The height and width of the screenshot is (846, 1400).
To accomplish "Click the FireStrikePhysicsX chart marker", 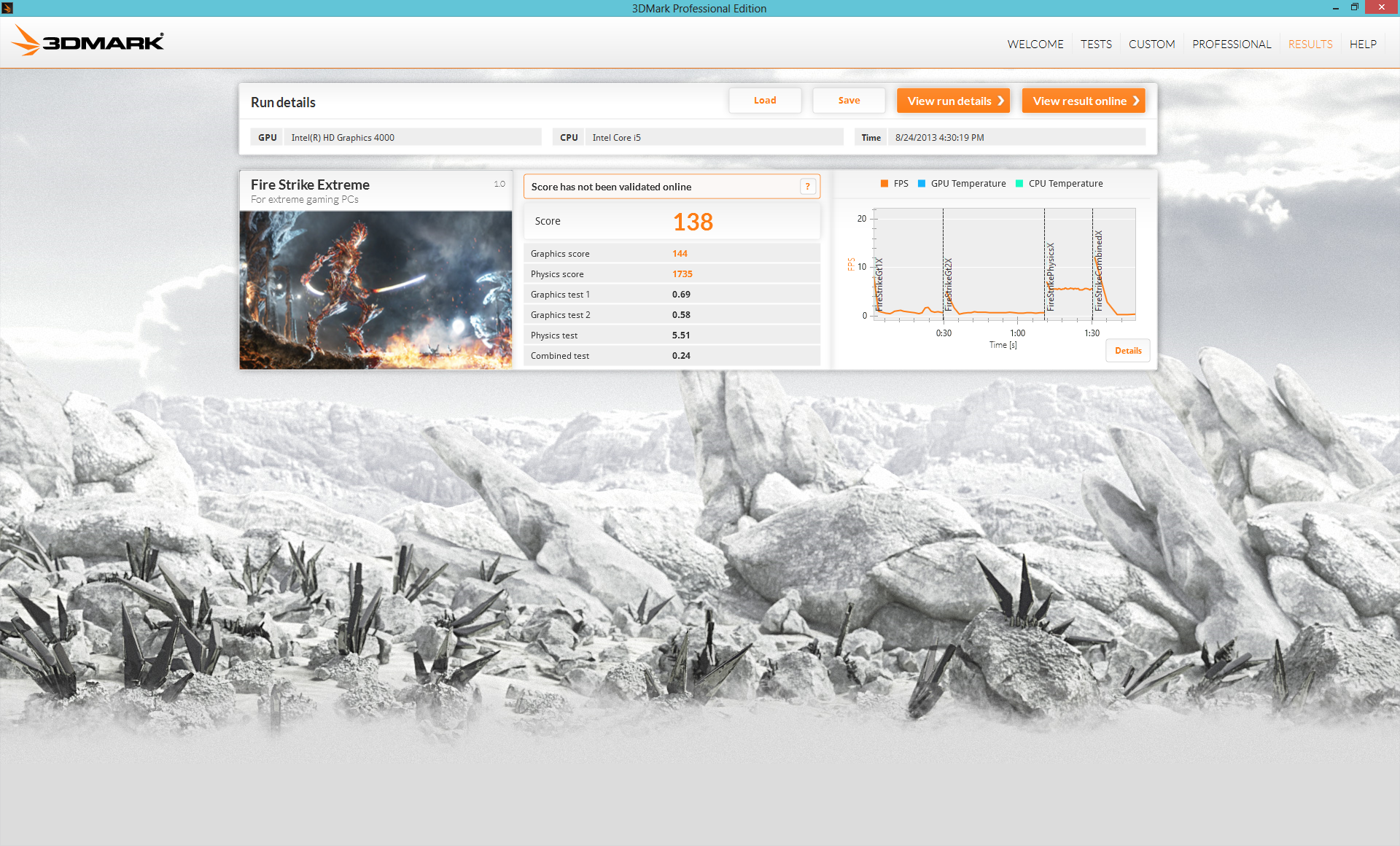I will 1051,277.
